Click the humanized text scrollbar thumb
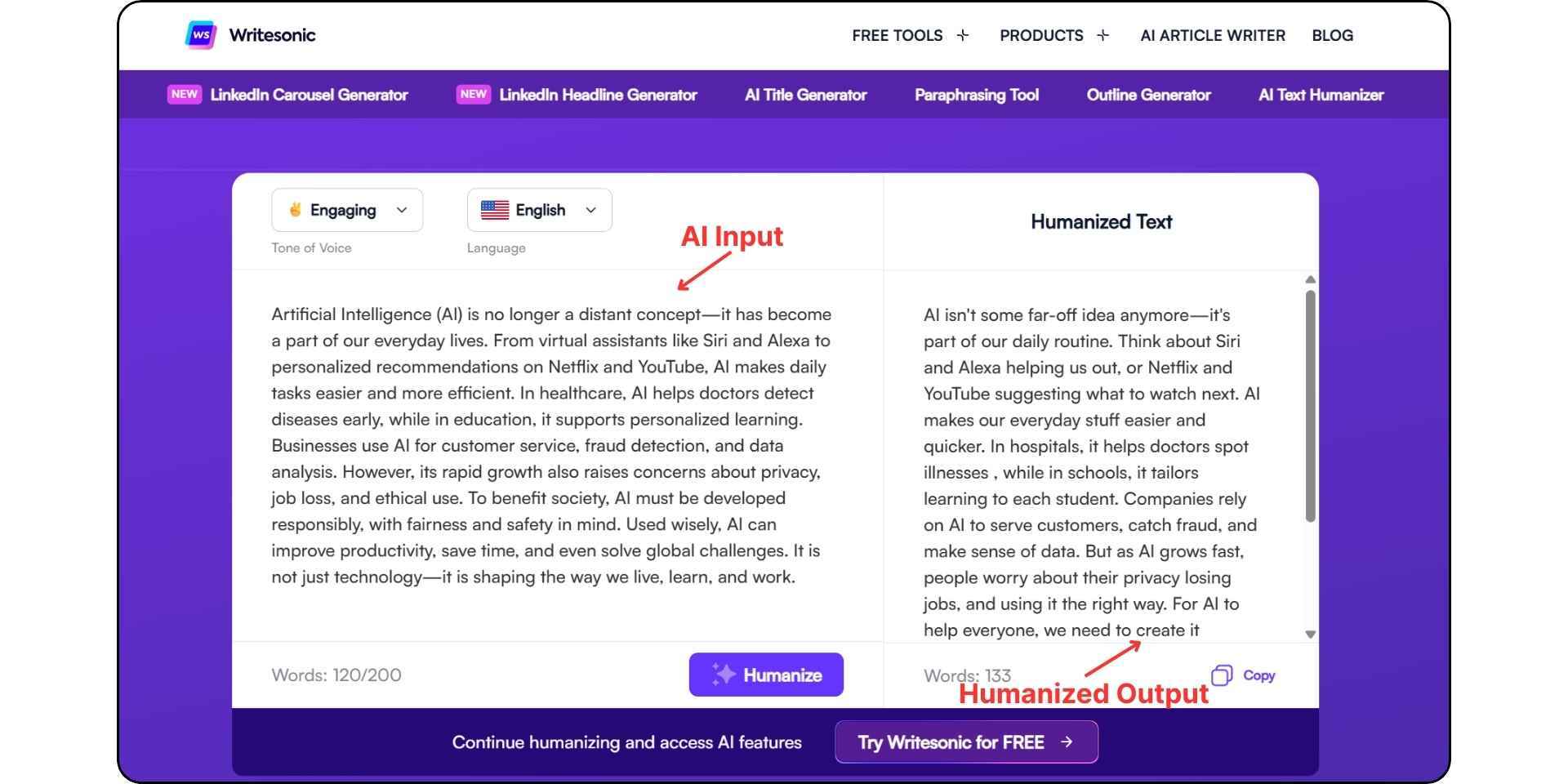This screenshot has width=1568, height=784. [x=1310, y=406]
